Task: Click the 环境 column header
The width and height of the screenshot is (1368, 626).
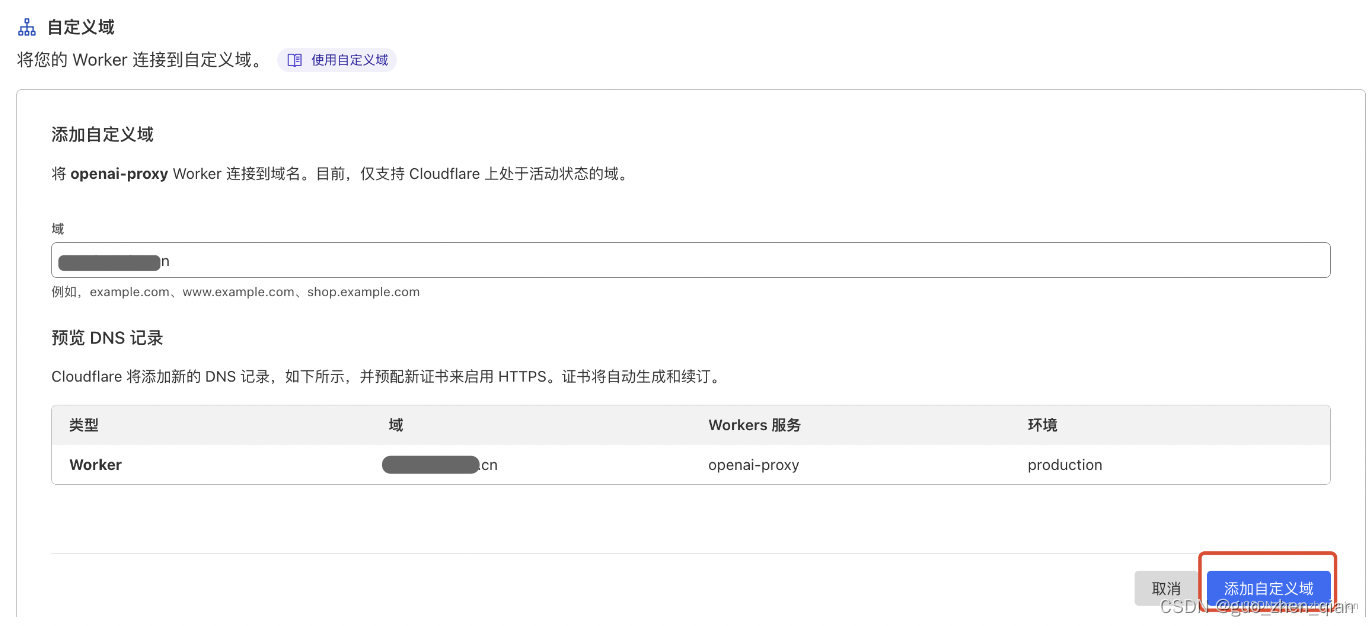Action: tap(1042, 424)
